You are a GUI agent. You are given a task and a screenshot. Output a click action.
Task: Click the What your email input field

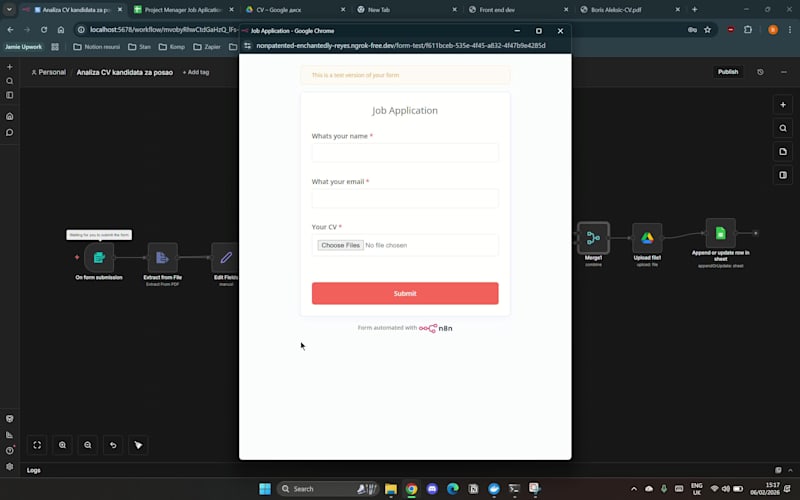(405, 198)
